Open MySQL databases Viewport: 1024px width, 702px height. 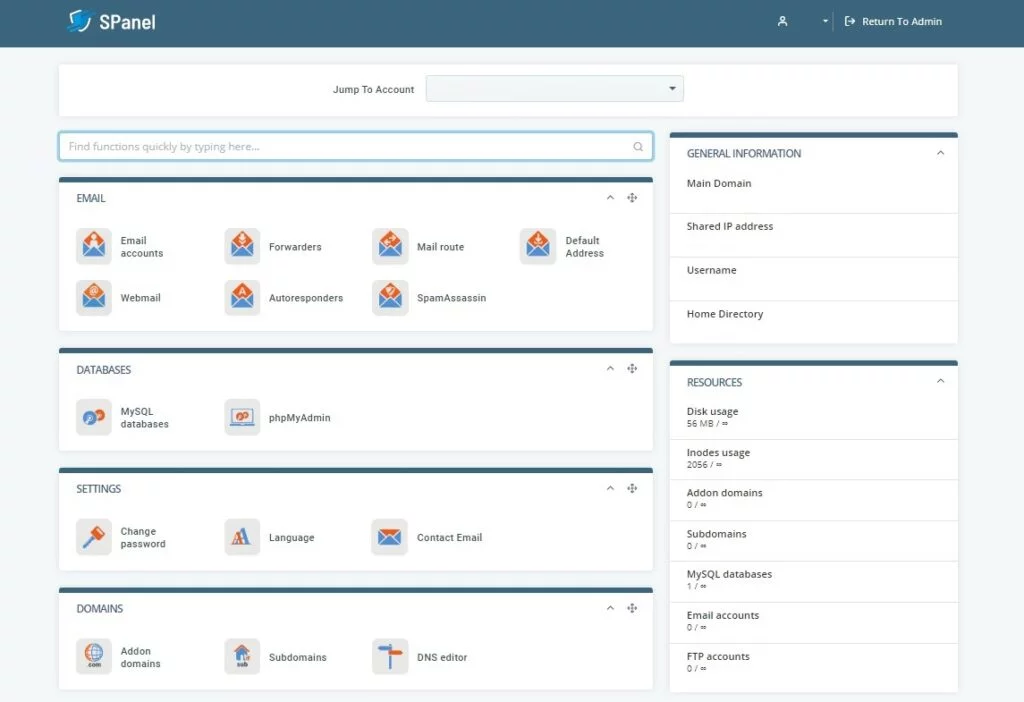94,417
